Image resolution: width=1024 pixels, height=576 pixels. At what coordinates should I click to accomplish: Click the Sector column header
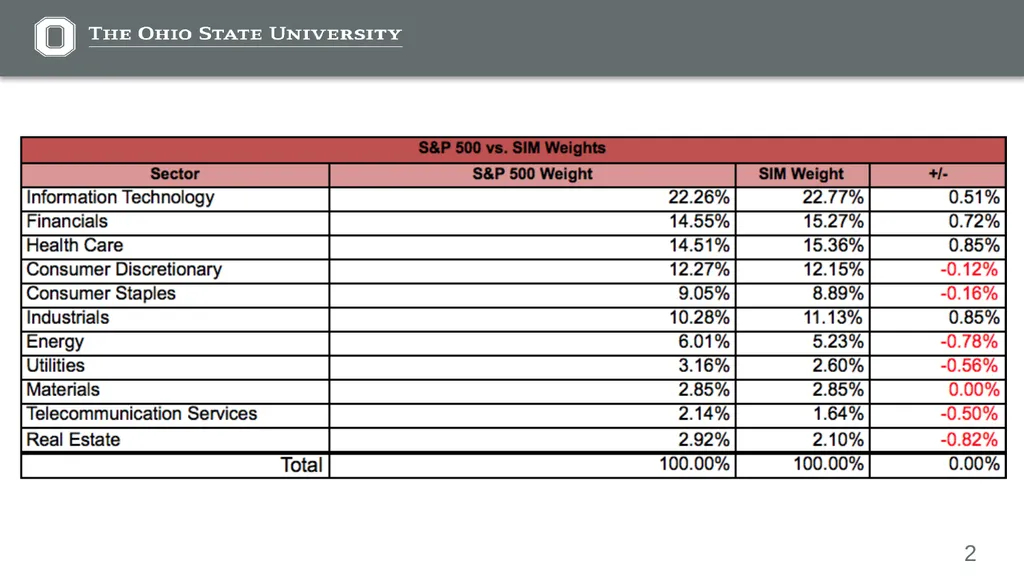(x=175, y=174)
